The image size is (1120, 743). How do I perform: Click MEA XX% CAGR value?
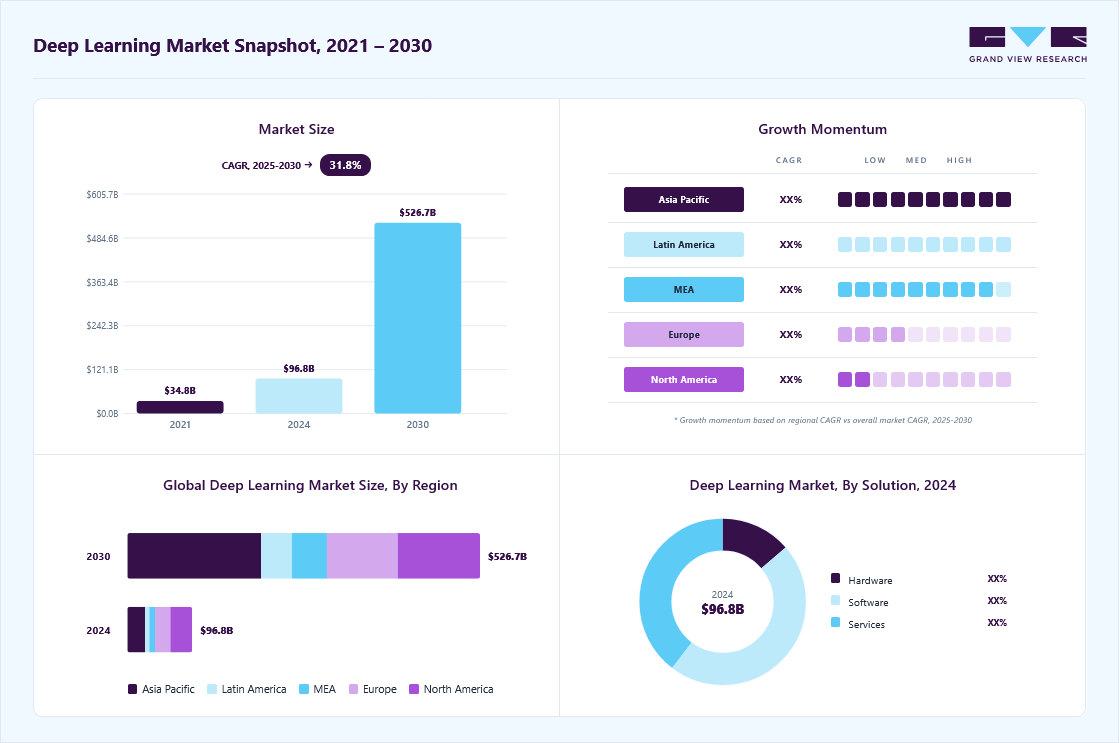791,289
